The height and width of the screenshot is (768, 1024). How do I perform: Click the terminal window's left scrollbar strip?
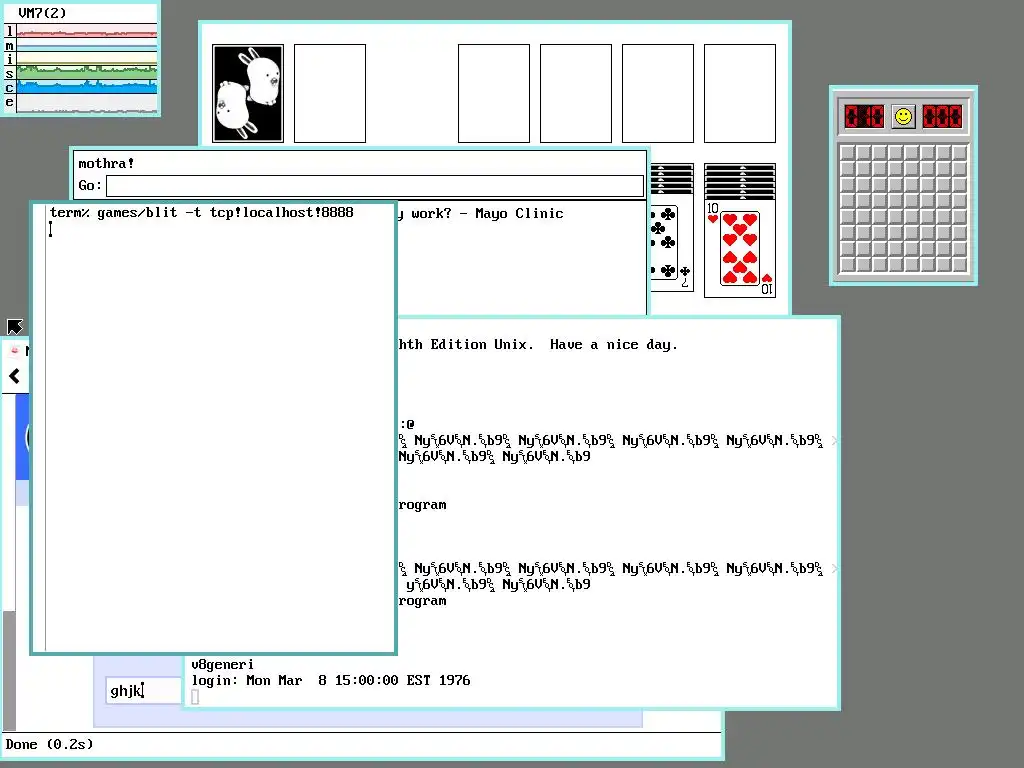[39, 428]
